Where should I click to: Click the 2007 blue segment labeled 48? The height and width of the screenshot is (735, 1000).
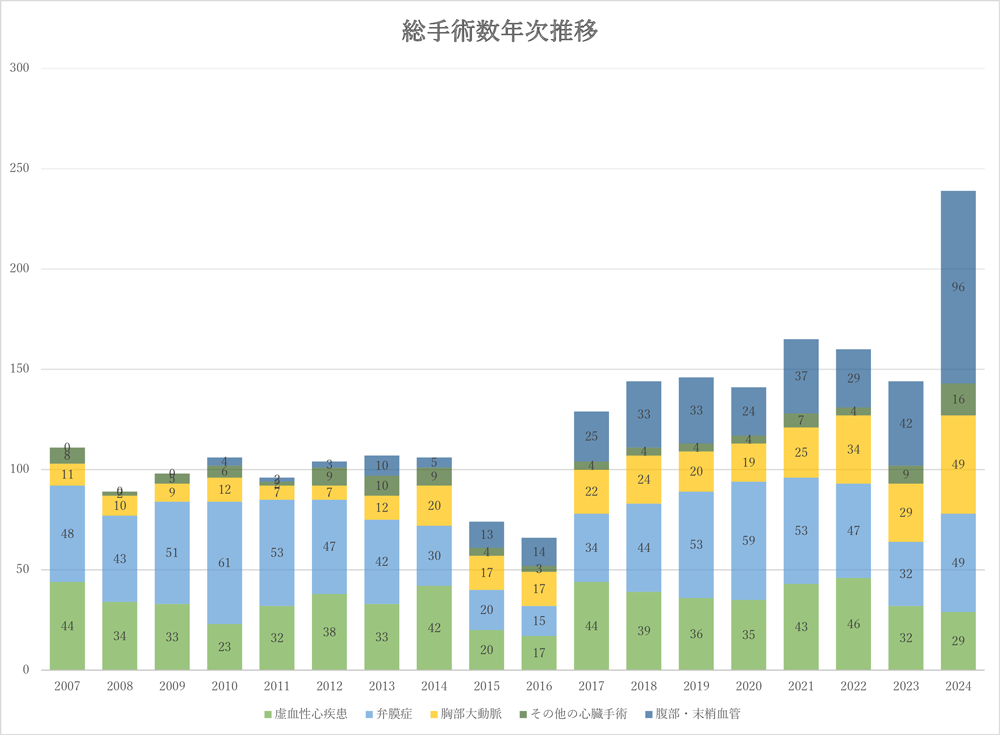click(x=67, y=534)
